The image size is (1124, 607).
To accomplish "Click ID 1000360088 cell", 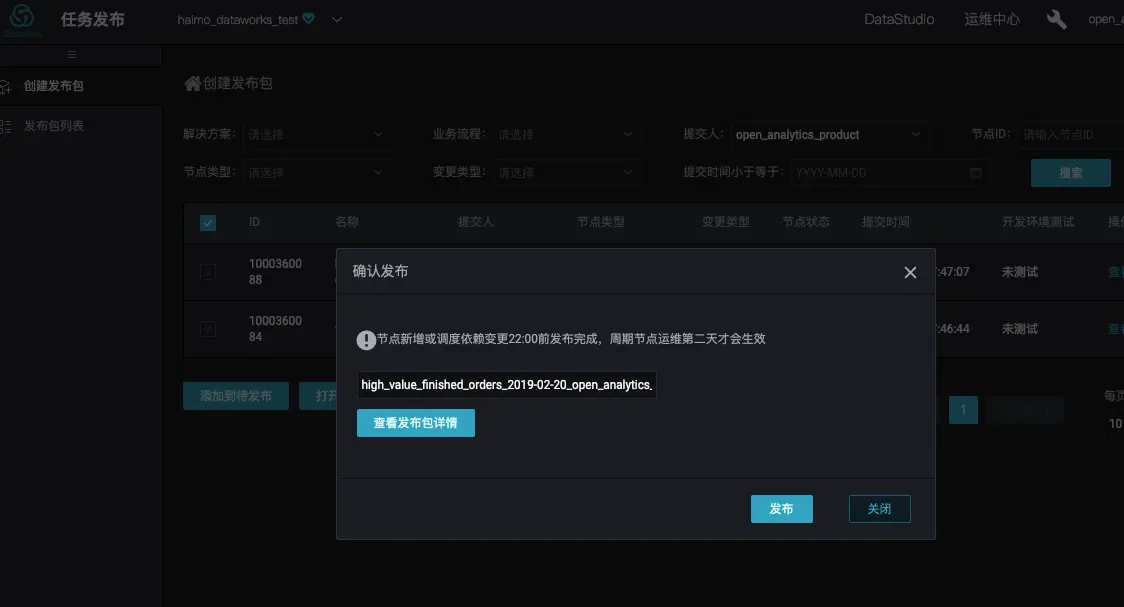I will pos(275,272).
